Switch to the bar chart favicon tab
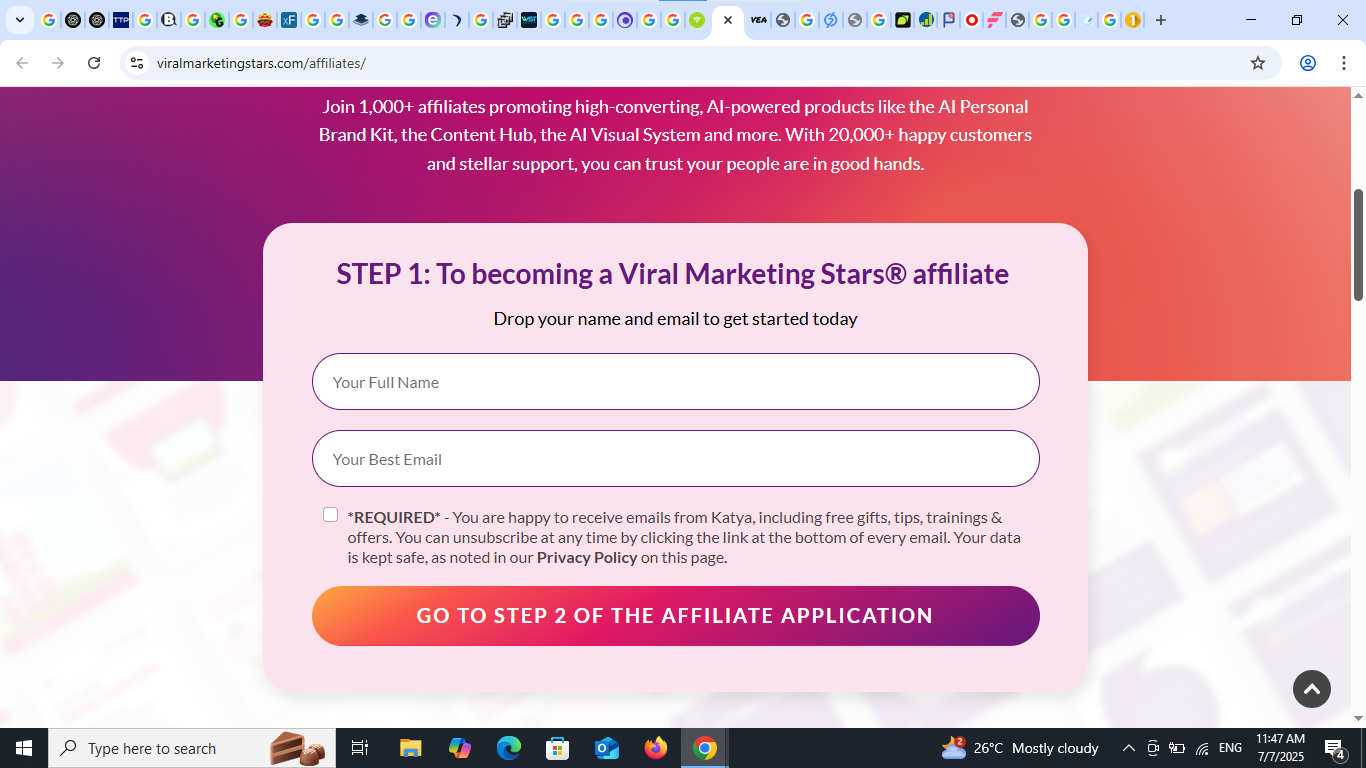 coord(926,20)
